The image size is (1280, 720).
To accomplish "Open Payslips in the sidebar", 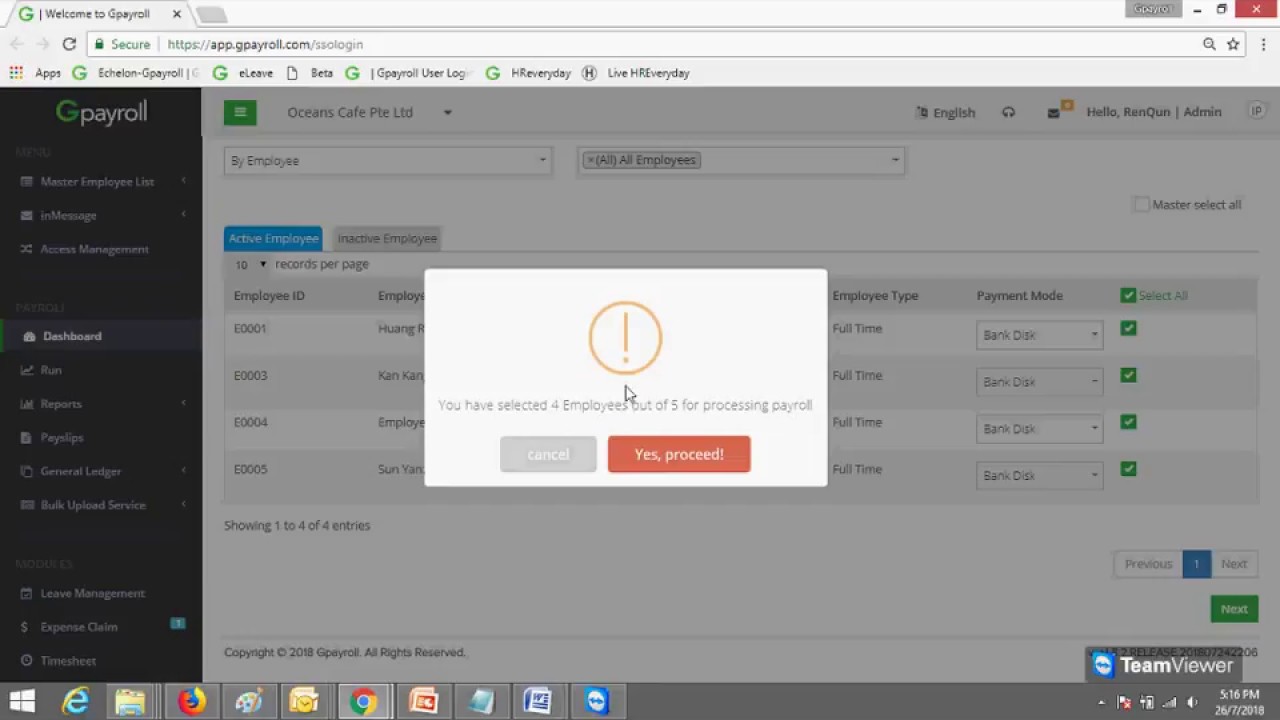I will (62, 438).
